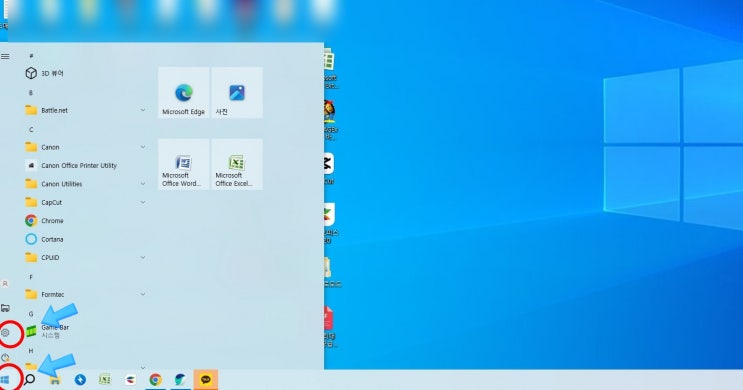
Task: Expand the CapCut folder chevron
Action: (143, 202)
